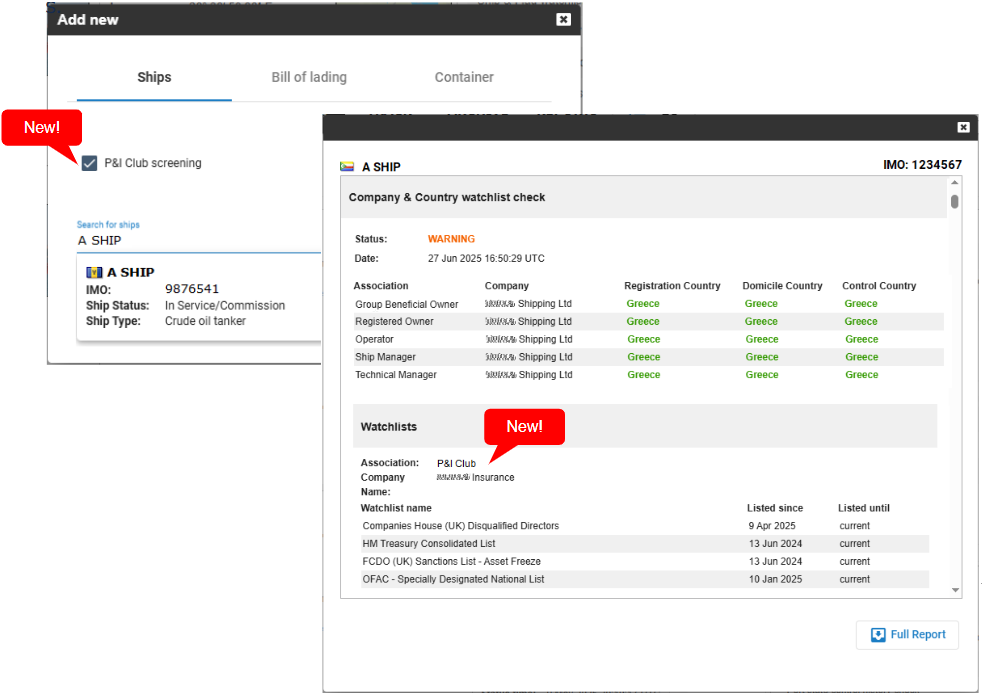This screenshot has width=984, height=697.
Task: Click the Watchlists section heading
Action: coord(388,427)
